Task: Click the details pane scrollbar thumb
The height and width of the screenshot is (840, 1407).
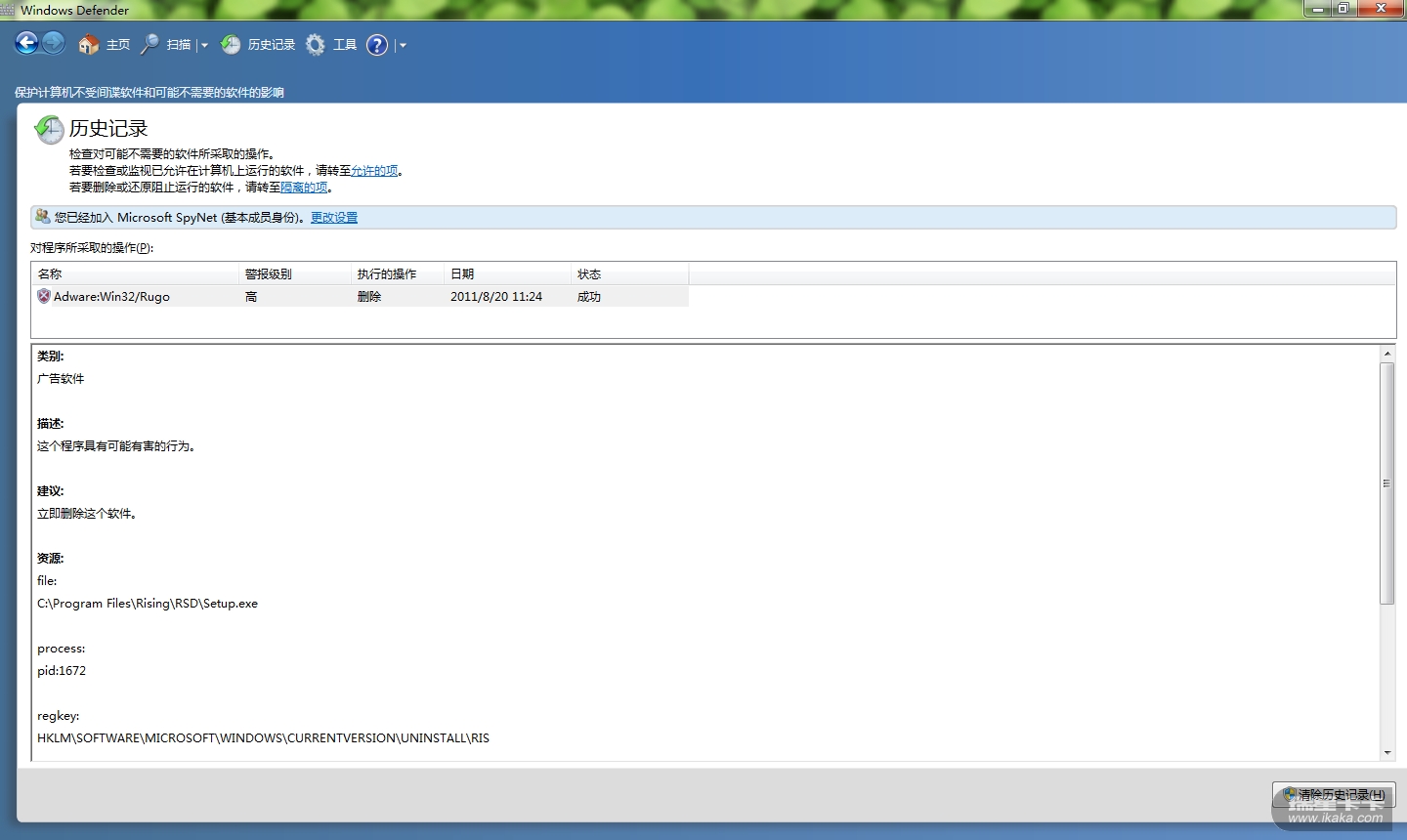Action: tap(1387, 483)
